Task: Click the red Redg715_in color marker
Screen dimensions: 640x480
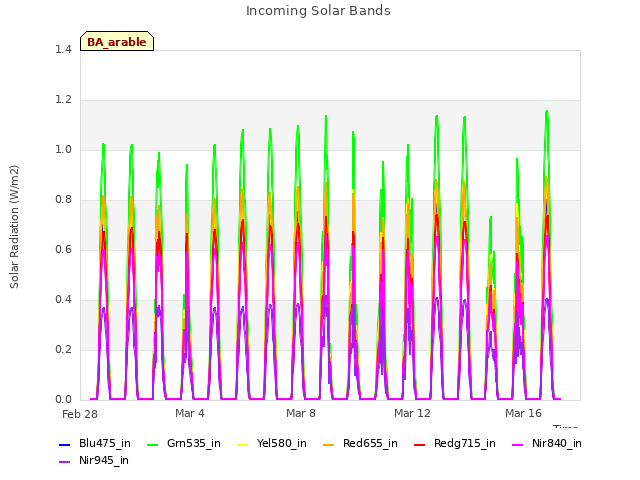Action: (x=419, y=444)
